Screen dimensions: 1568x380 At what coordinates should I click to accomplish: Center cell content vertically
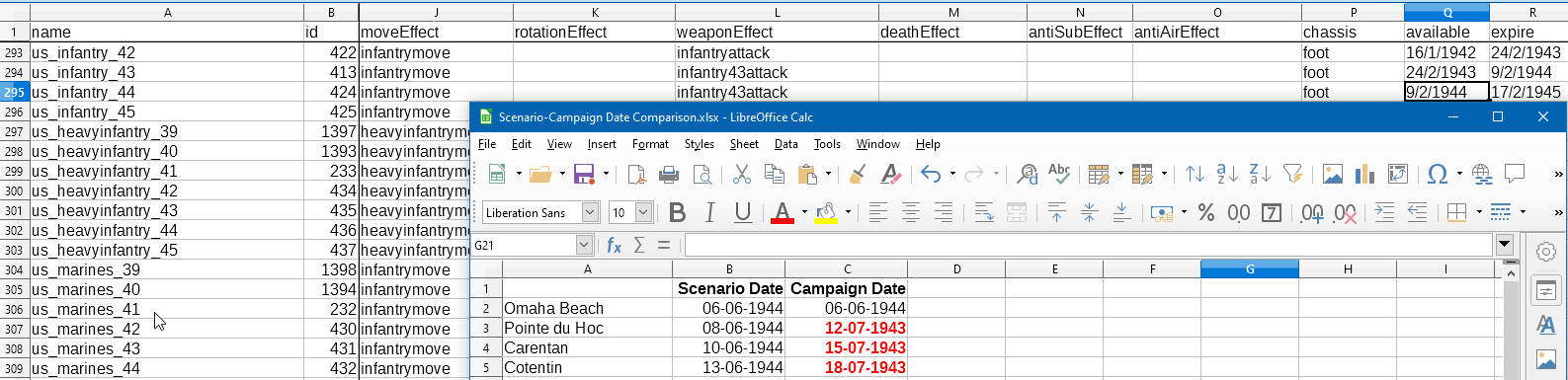(1089, 212)
